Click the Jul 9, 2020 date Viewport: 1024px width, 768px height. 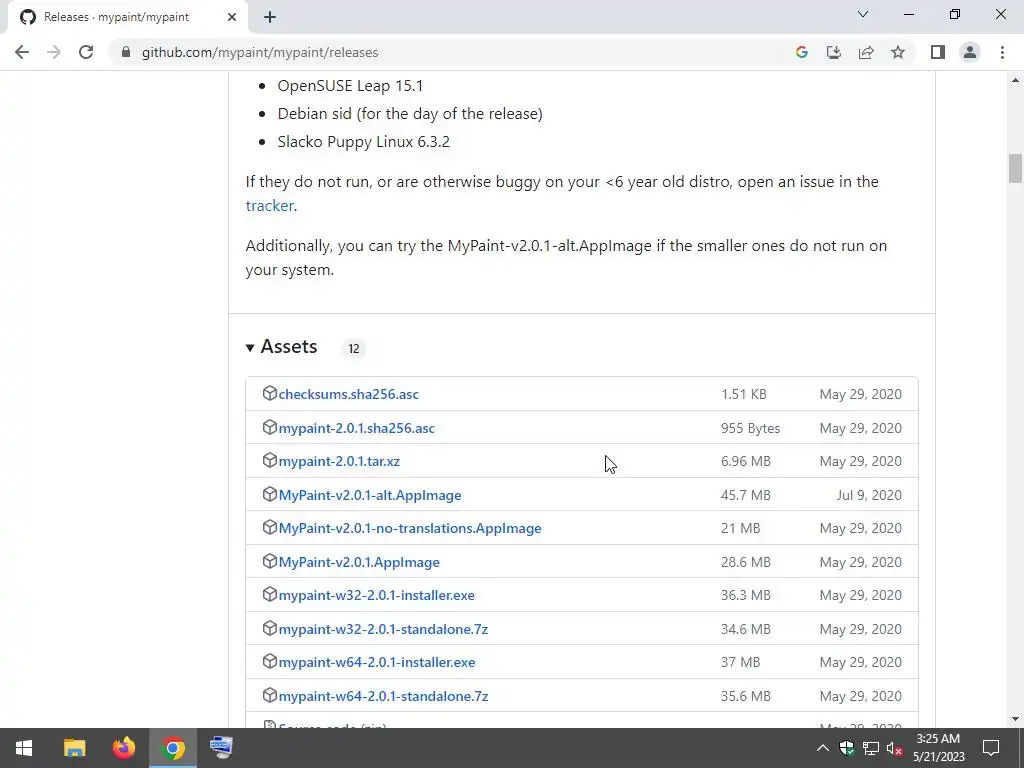tap(869, 495)
